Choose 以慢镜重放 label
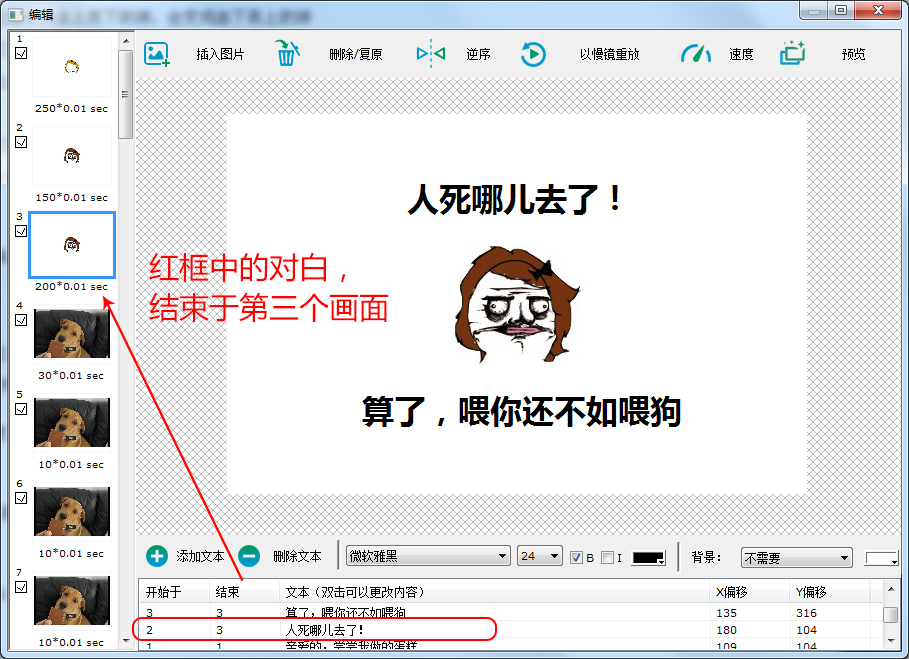909x659 pixels. 609,54
